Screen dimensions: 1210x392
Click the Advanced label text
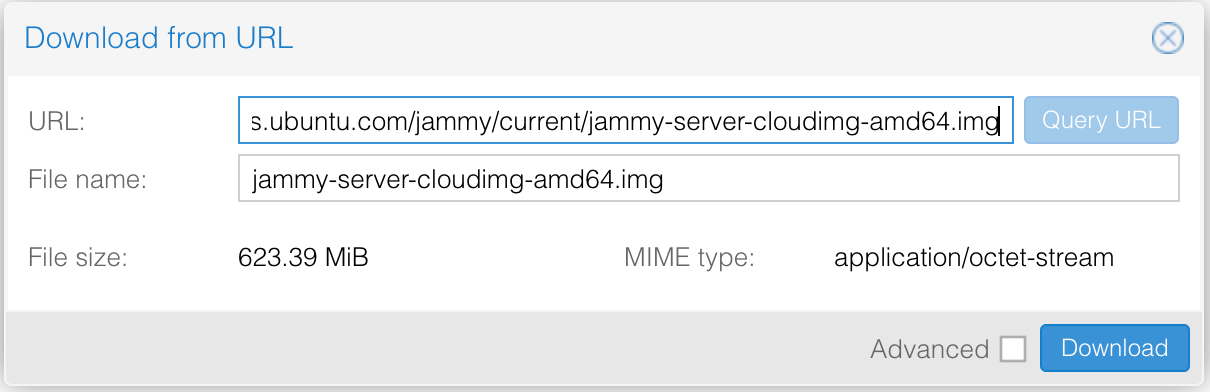[929, 349]
